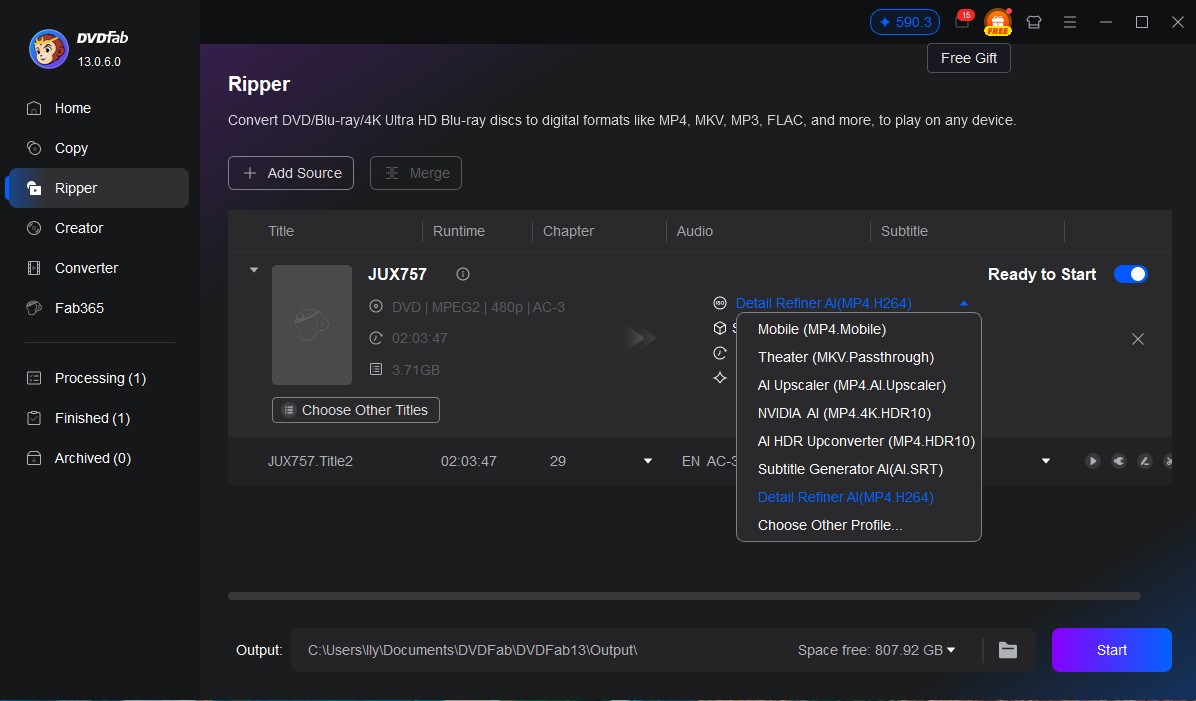Select Mobile (MP4.Mobile) profile

(x=859, y=330)
